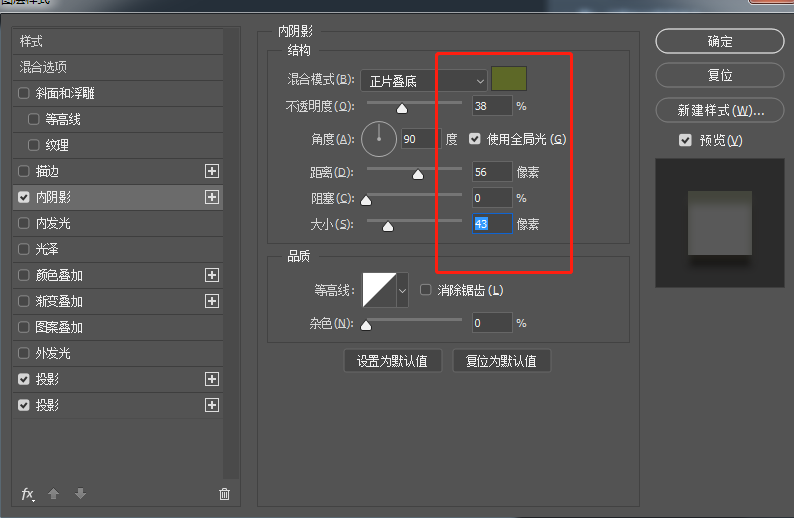Click plus icon on first 投影 row
This screenshot has height=518, width=794.
click(x=212, y=379)
